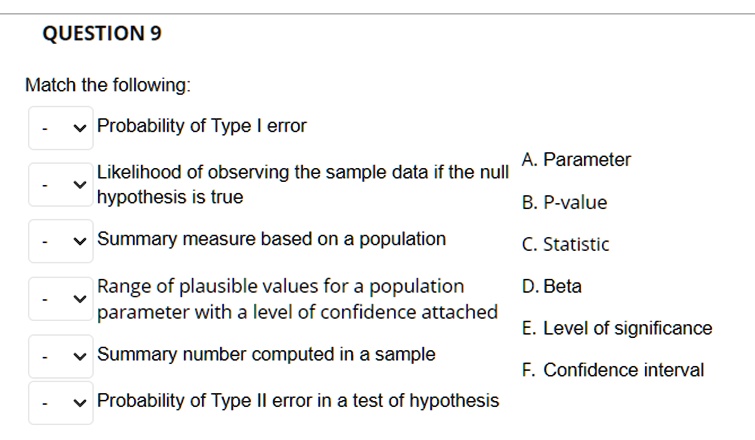Click answer option C. Statistic

pyautogui.click(x=565, y=244)
